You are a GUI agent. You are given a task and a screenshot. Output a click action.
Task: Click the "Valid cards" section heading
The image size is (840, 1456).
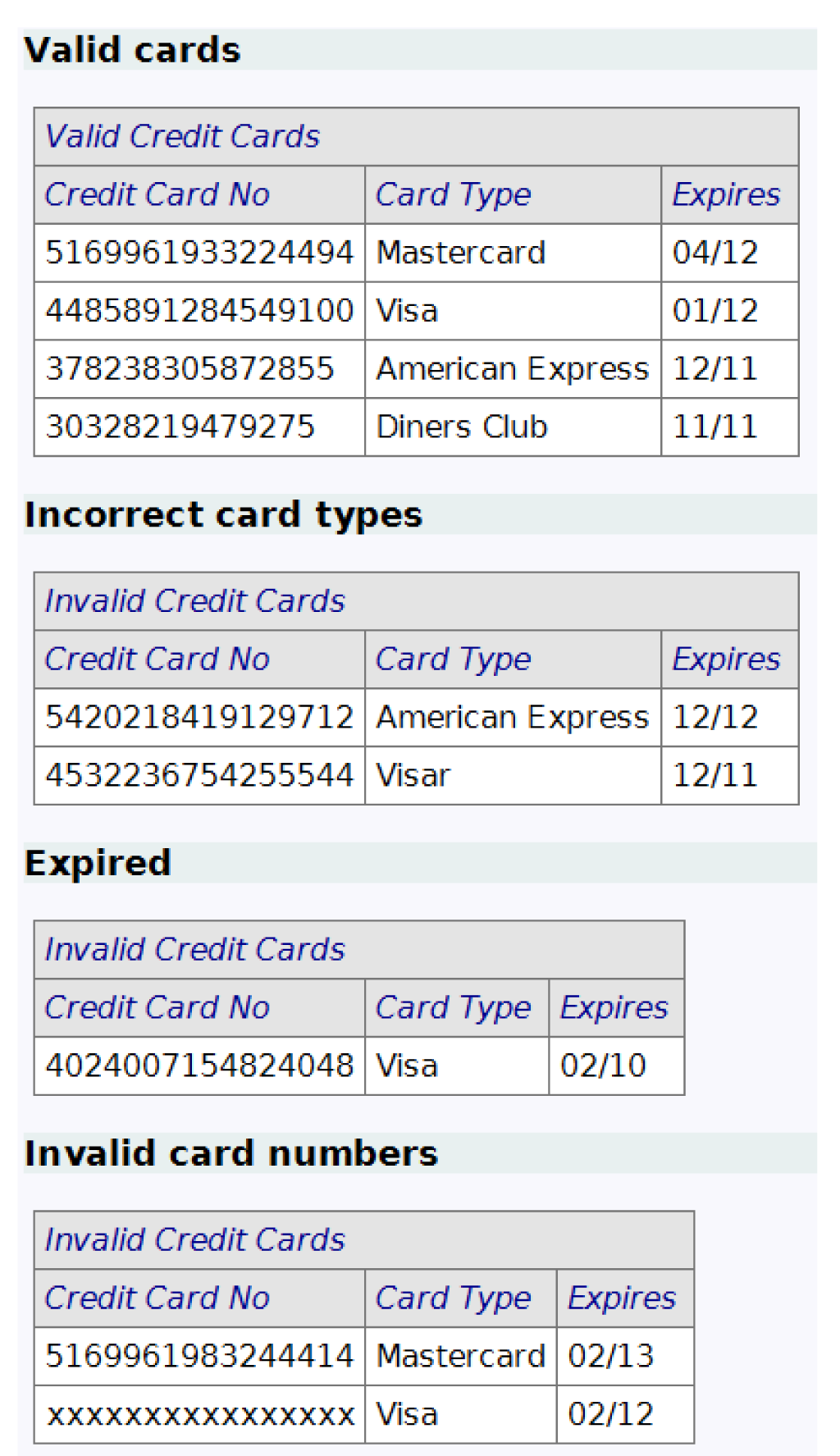point(132,50)
